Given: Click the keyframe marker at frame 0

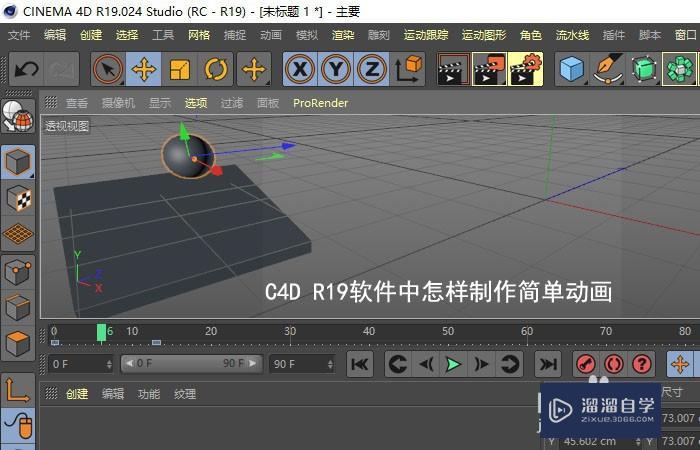Looking at the screenshot, I should point(55,342).
